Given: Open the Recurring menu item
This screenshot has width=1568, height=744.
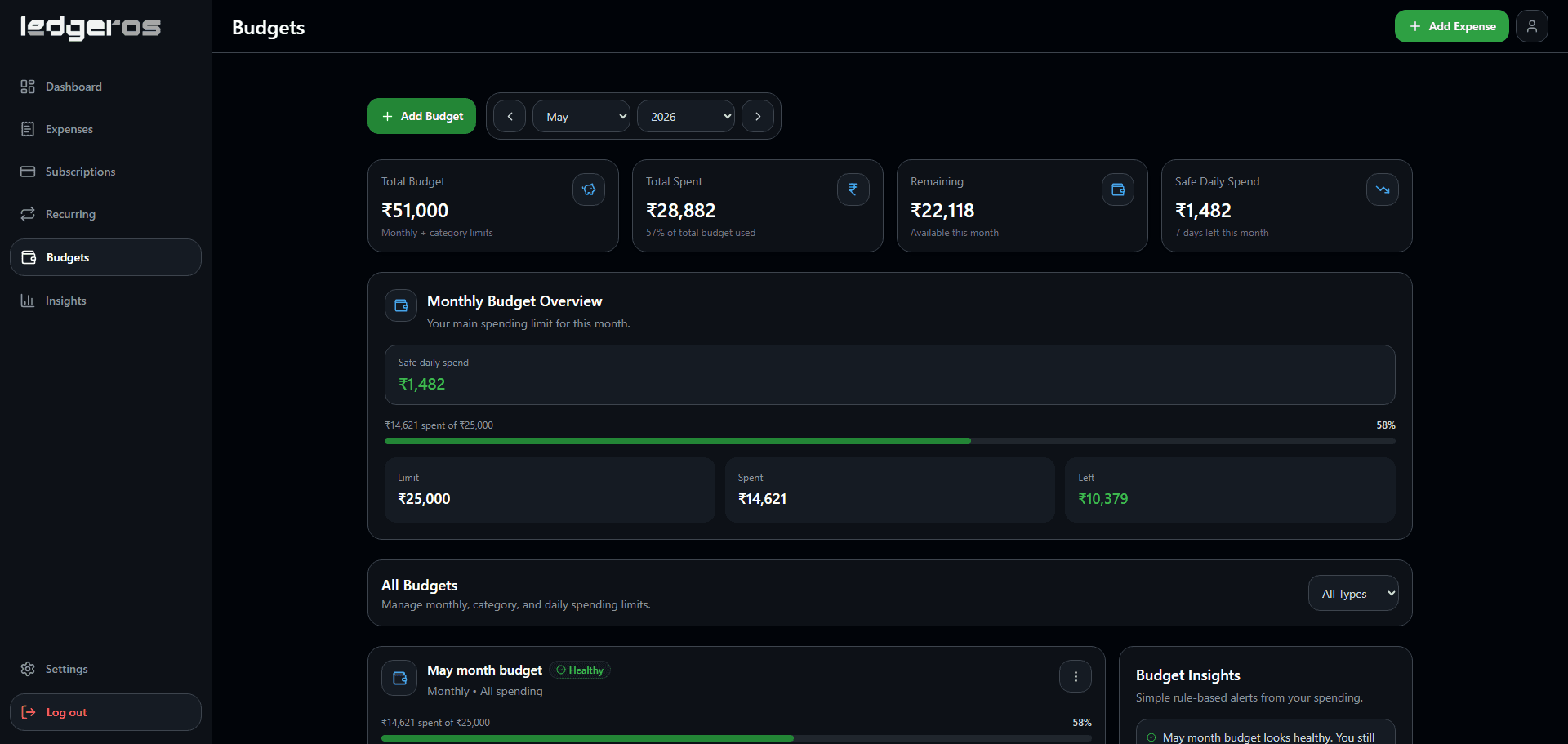Looking at the screenshot, I should (x=105, y=214).
